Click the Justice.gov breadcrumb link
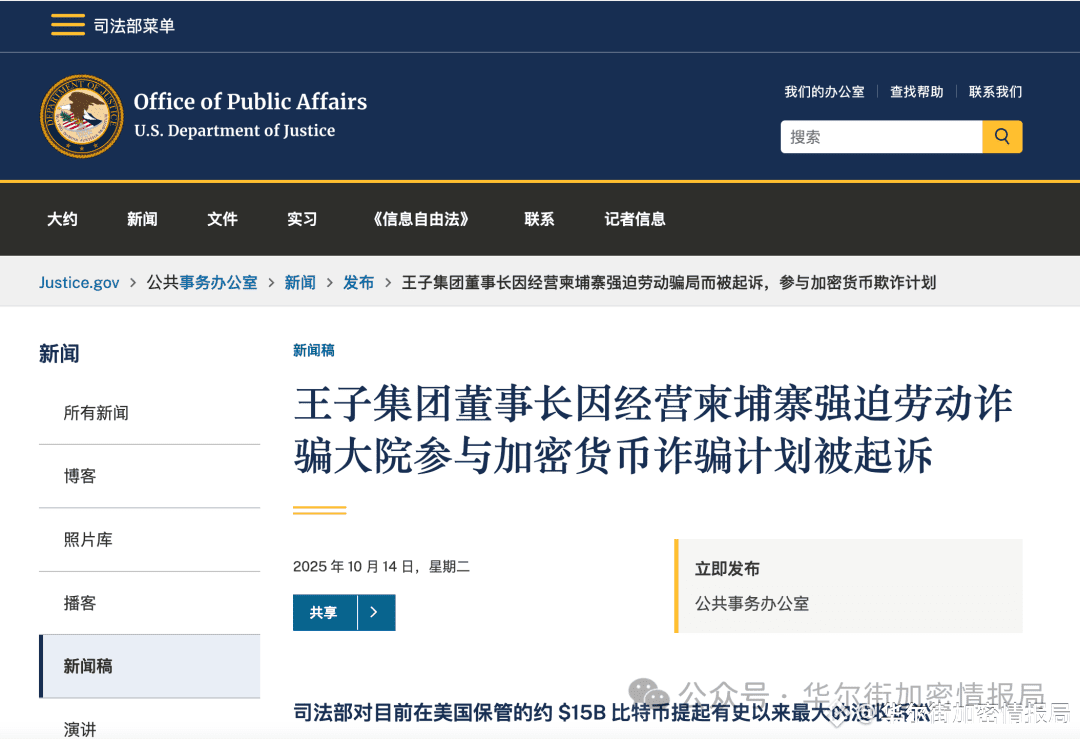Image resolution: width=1080 pixels, height=739 pixels. click(79, 282)
